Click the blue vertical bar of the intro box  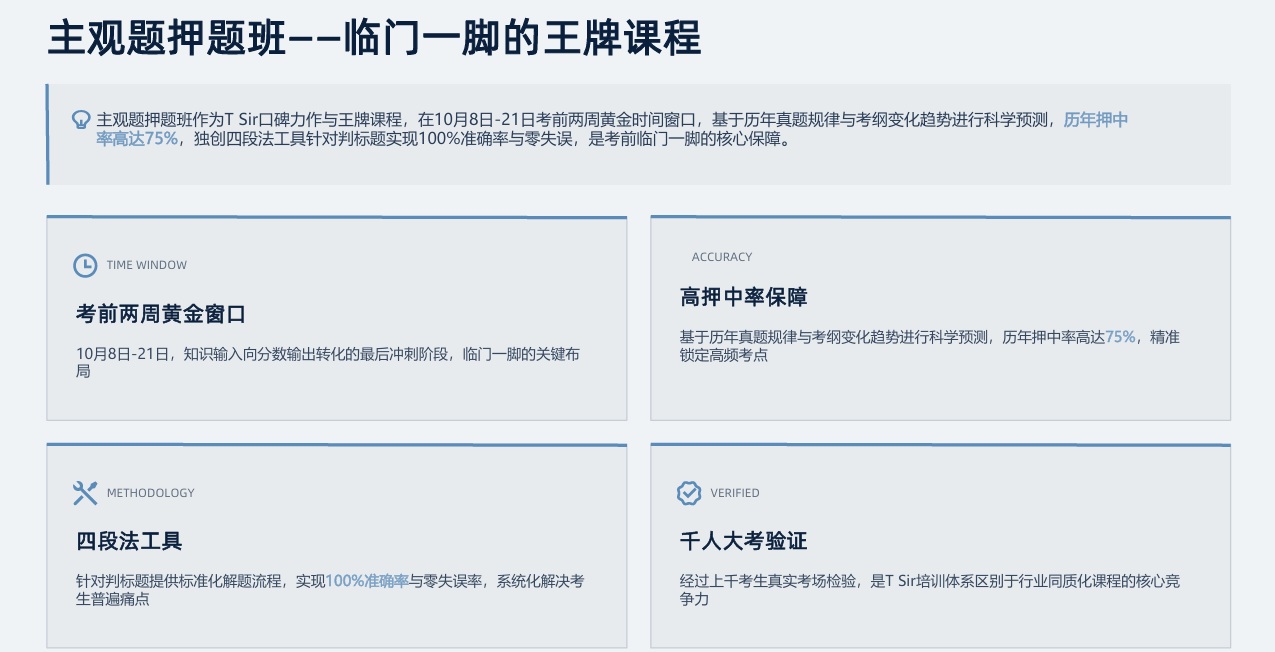click(x=48, y=134)
